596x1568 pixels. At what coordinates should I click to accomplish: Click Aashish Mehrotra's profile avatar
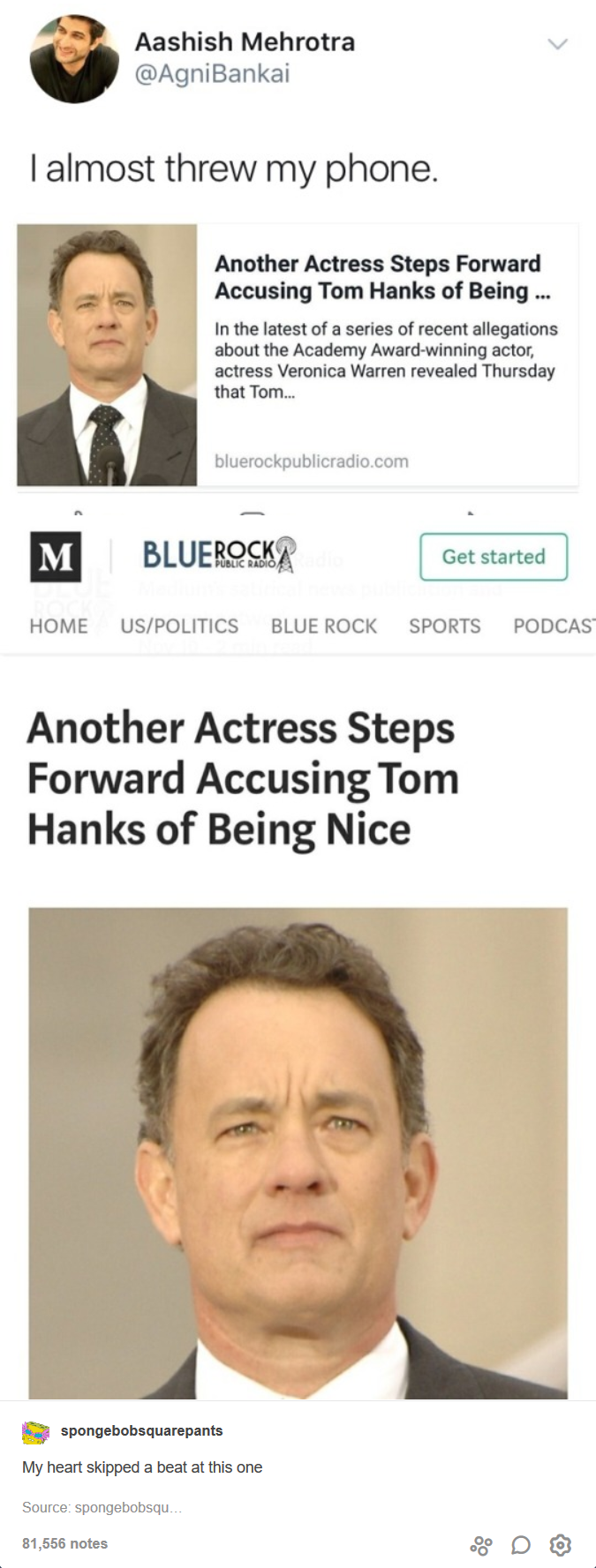[x=74, y=59]
